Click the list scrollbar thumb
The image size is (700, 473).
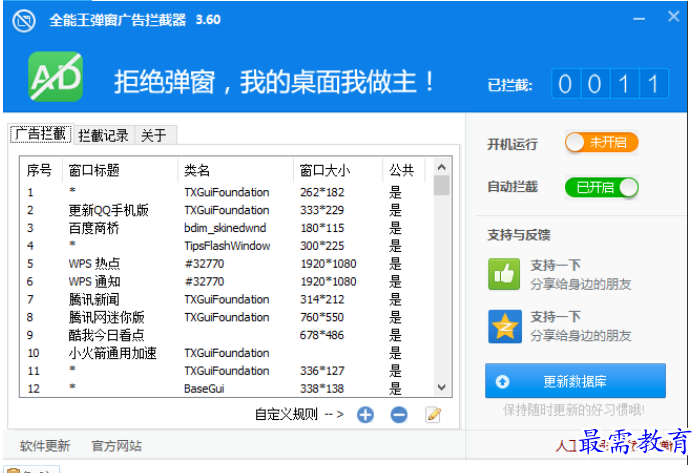point(442,185)
